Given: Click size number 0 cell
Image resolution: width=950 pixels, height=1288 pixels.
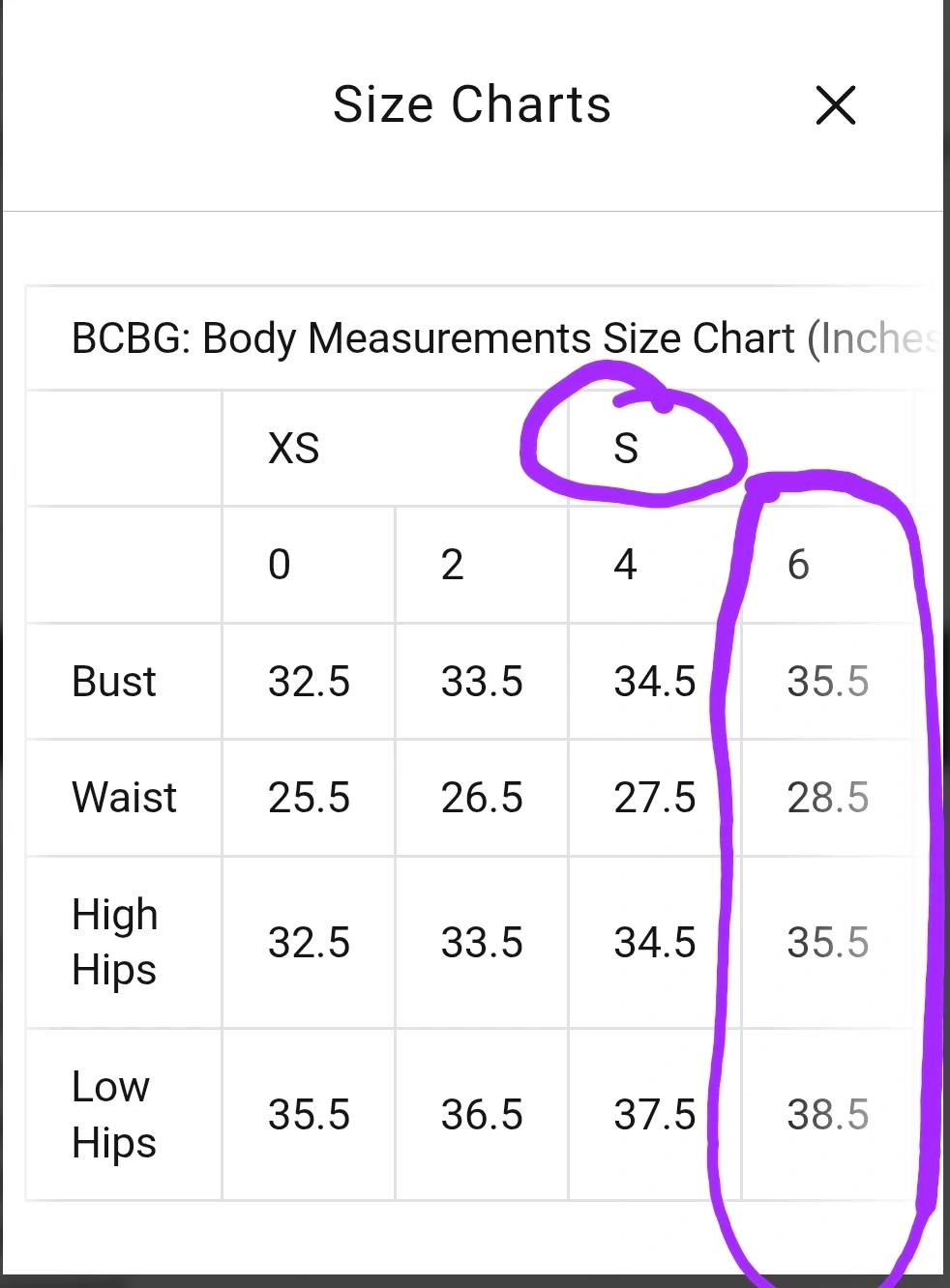Looking at the screenshot, I should coord(280,565).
